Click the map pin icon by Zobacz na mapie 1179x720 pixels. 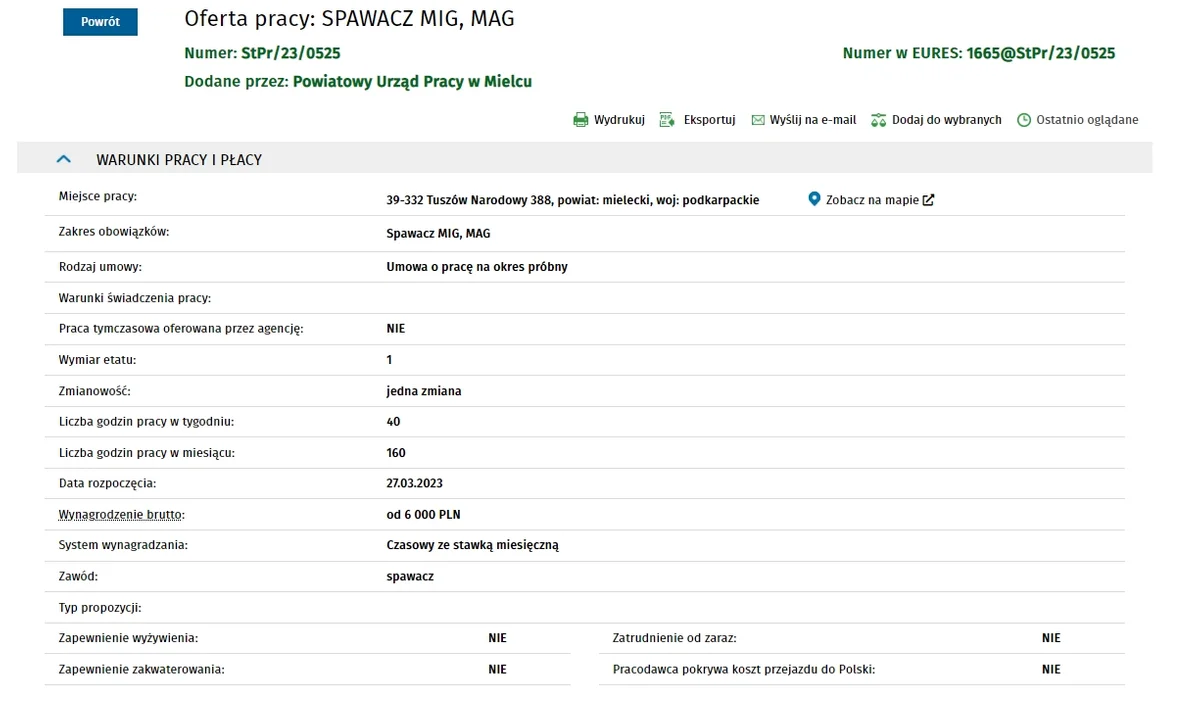[x=814, y=199]
